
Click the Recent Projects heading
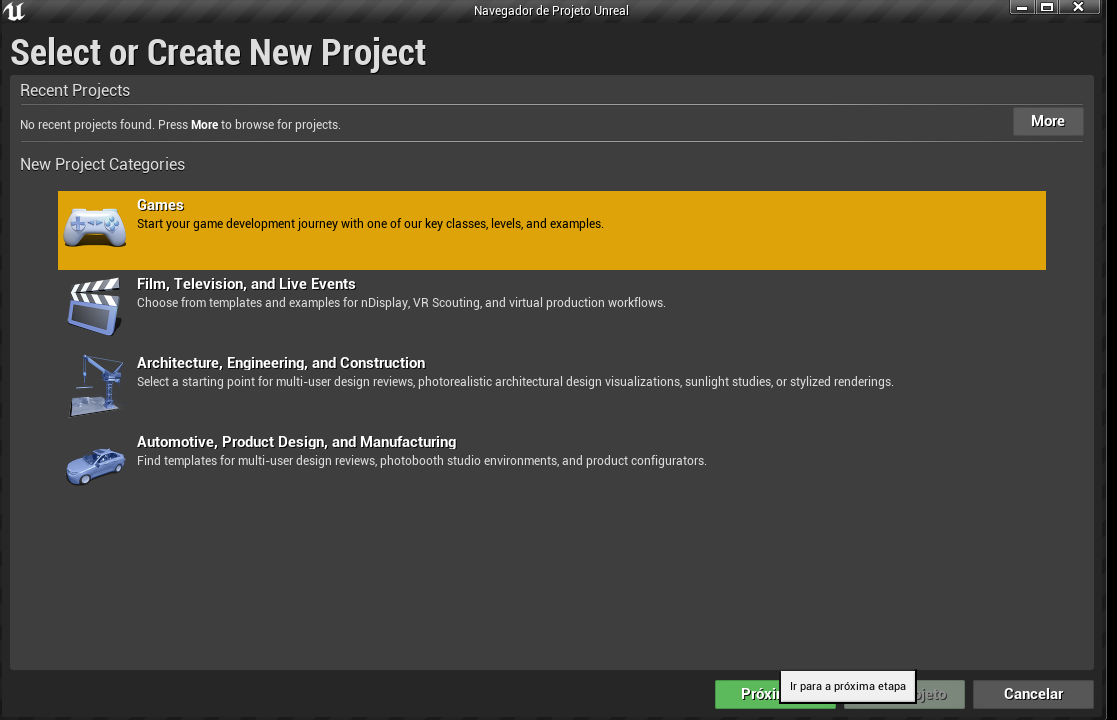coord(75,90)
